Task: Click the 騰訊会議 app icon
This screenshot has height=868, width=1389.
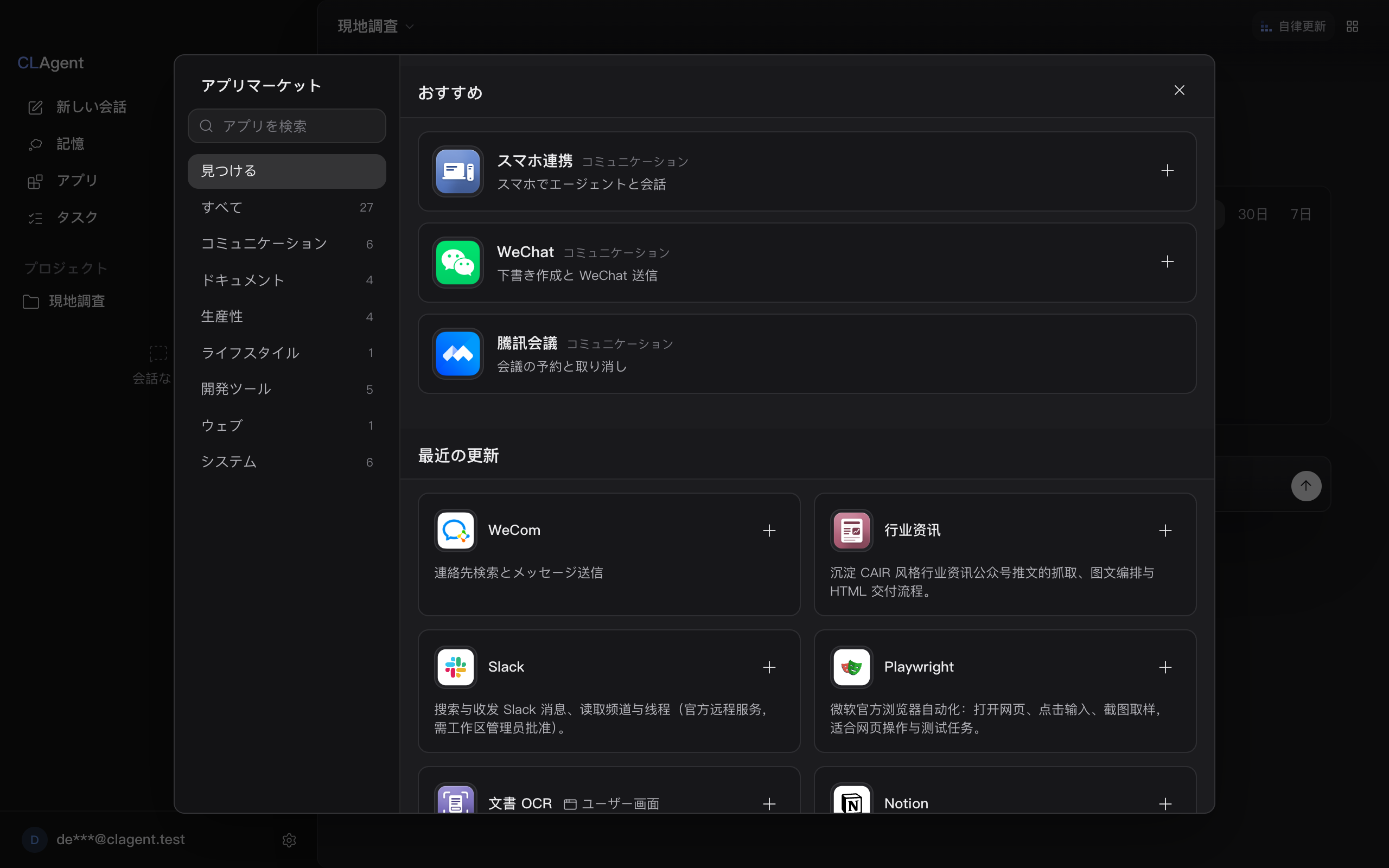Action: (457, 354)
